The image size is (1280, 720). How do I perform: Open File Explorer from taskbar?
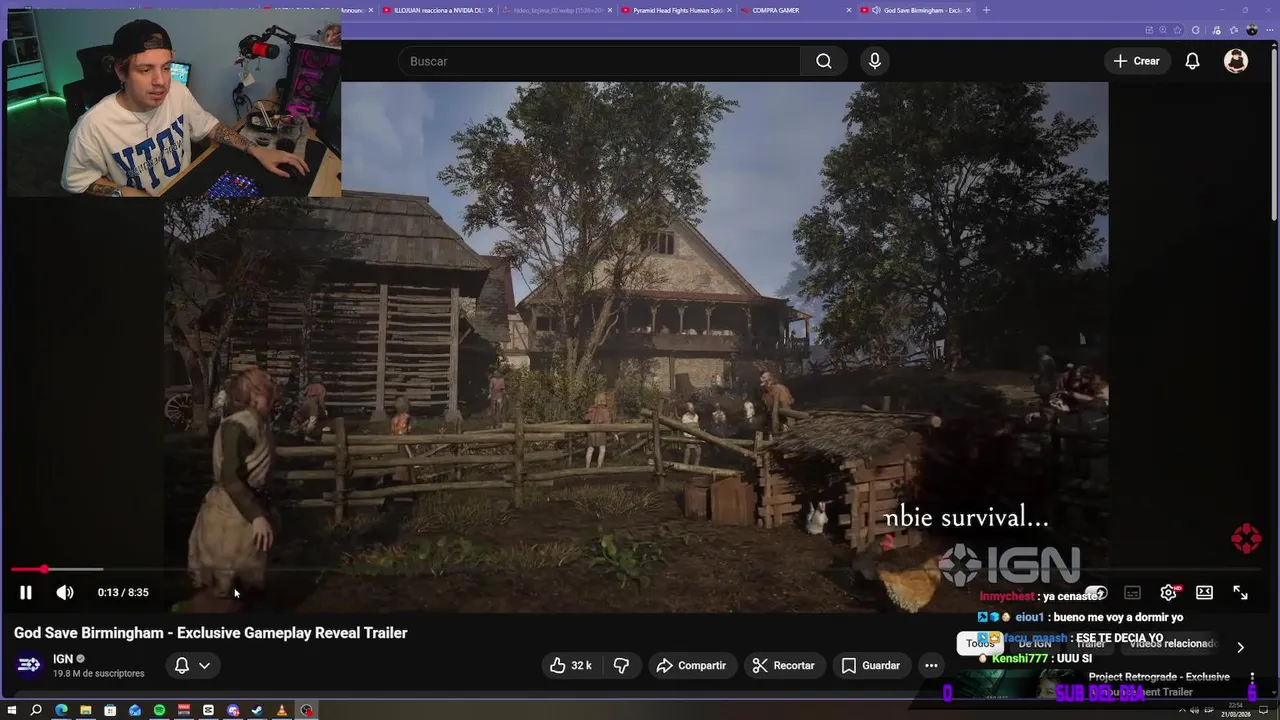coord(86,710)
